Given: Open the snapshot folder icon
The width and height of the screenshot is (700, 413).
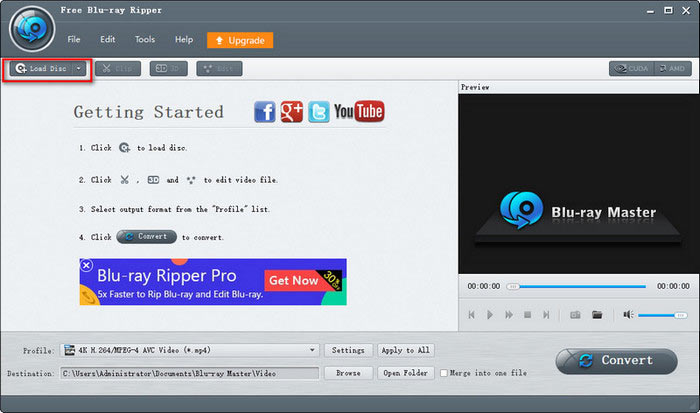Looking at the screenshot, I should [597, 315].
